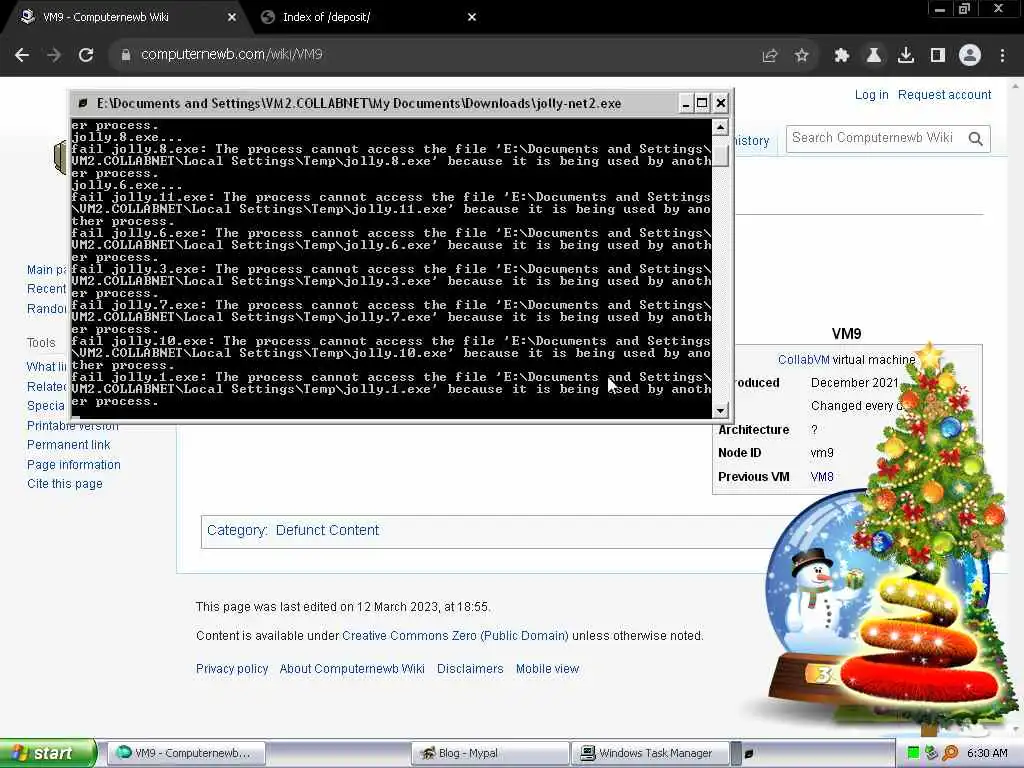Open the VM8 previous VM link
Viewport: 1024px width, 768px height.
(822, 477)
